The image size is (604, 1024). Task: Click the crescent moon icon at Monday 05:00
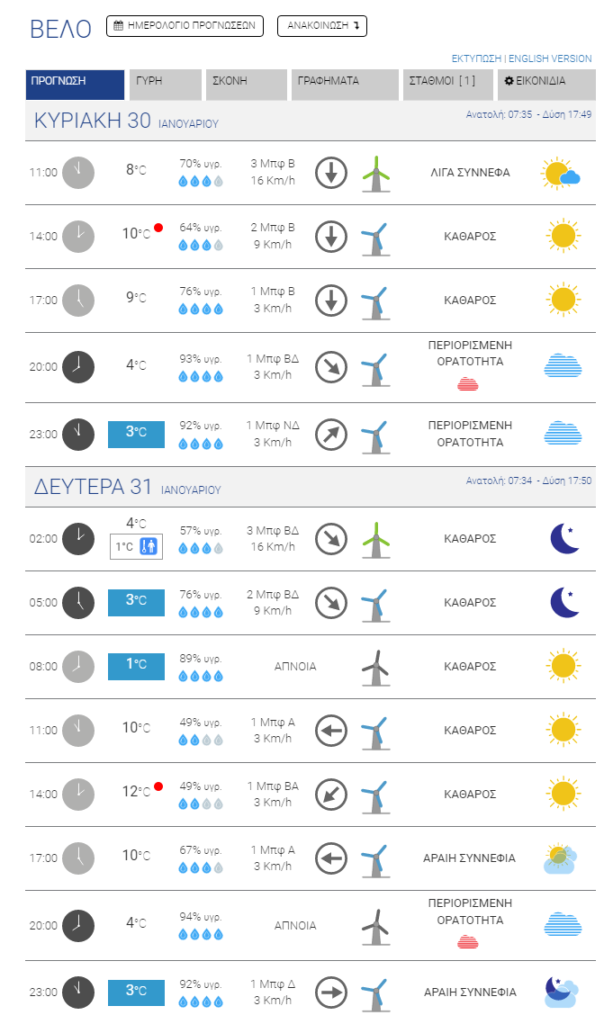point(565,602)
